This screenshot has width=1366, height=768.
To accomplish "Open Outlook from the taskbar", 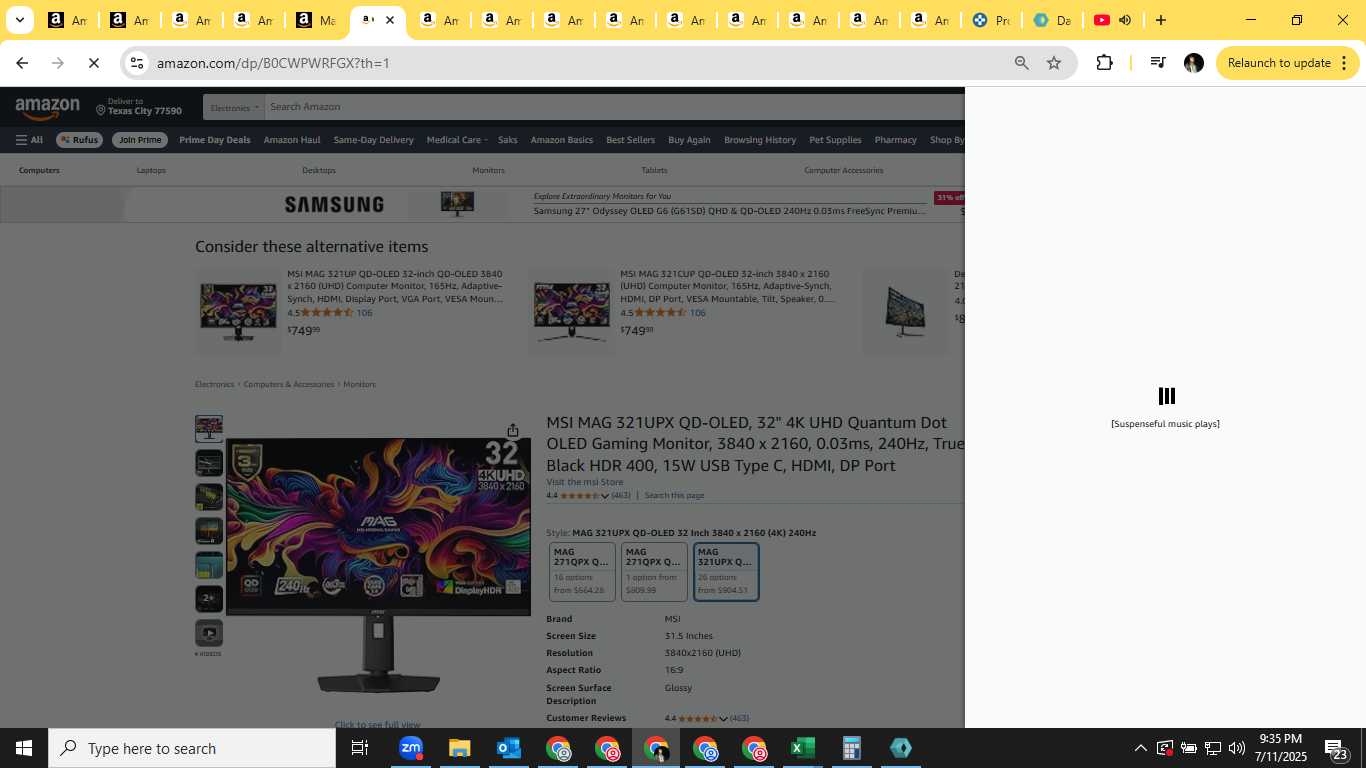I will pyautogui.click(x=509, y=748).
